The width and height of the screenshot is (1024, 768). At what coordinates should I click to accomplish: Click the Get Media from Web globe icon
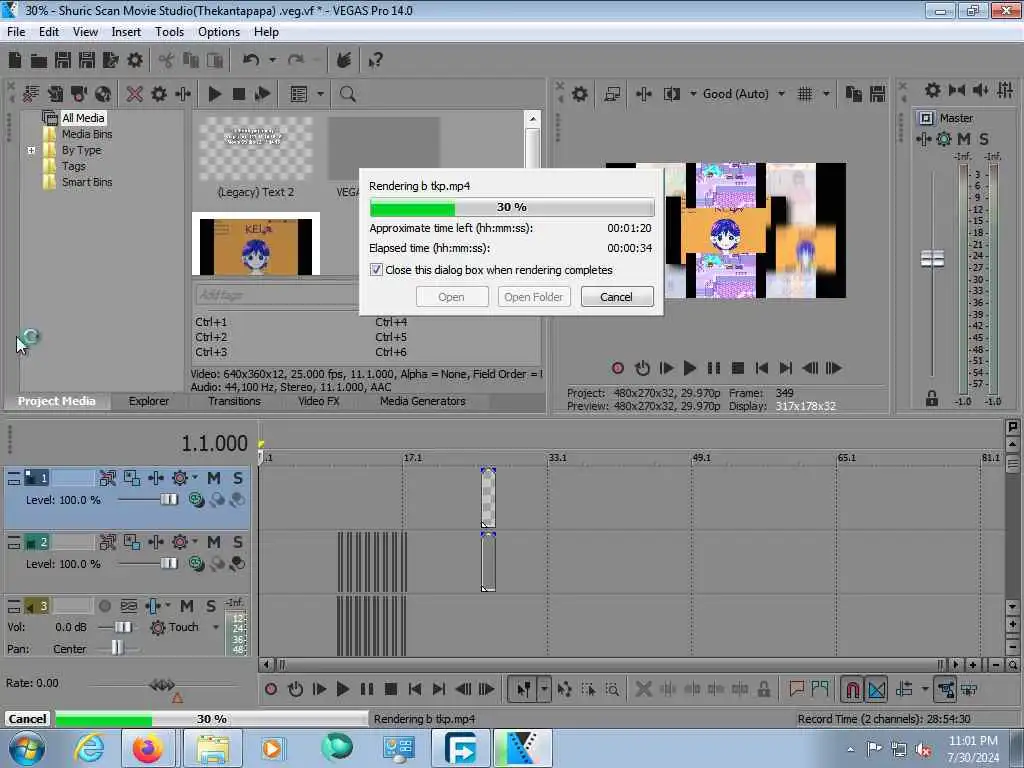point(103,94)
